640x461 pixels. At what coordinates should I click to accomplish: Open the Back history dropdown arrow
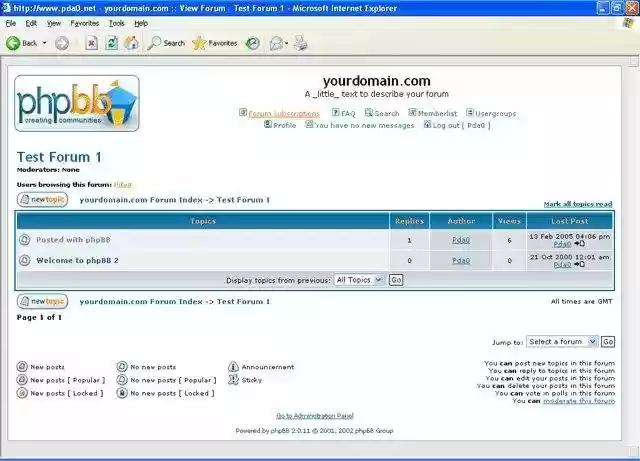44,43
